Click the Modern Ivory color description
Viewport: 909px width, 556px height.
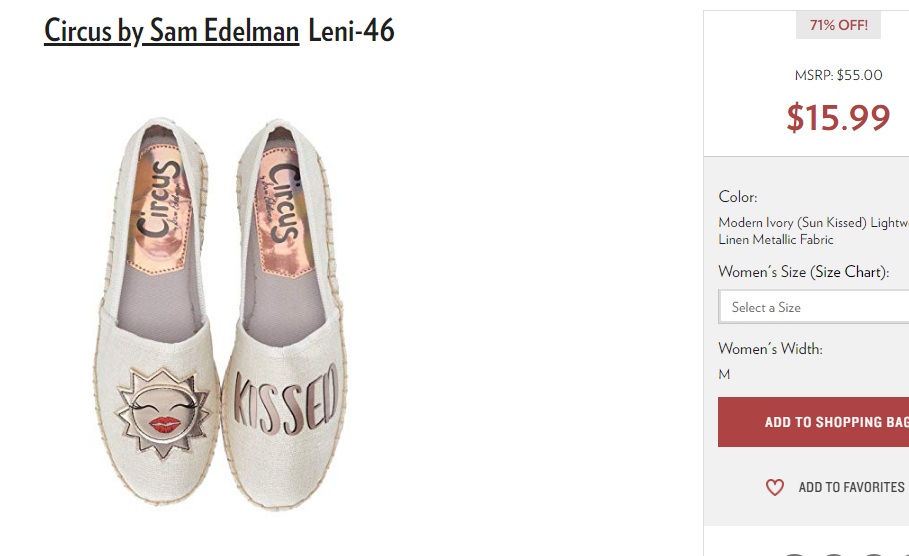[813, 231]
